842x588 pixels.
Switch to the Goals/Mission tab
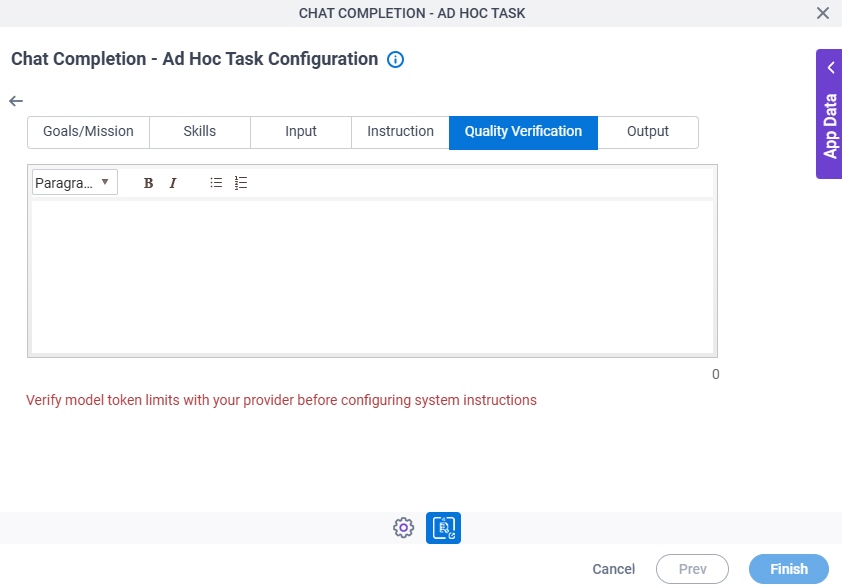click(x=89, y=132)
